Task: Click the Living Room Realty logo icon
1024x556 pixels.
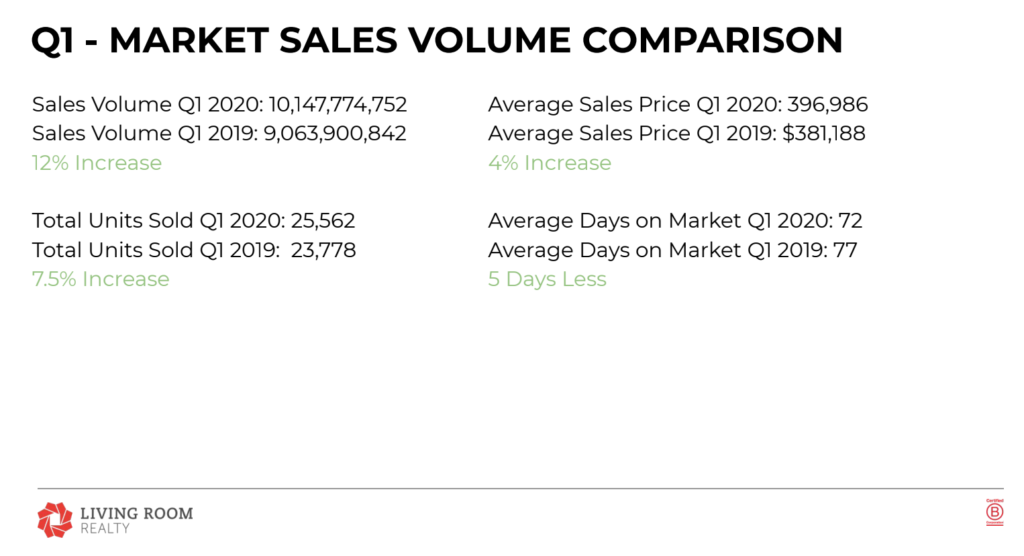Action: click(55, 519)
